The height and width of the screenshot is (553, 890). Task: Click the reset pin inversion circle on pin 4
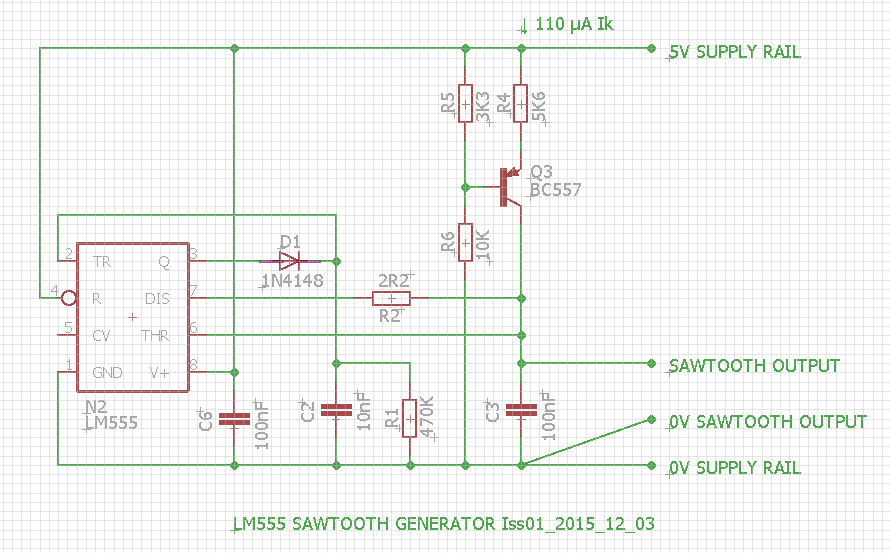pos(69,298)
